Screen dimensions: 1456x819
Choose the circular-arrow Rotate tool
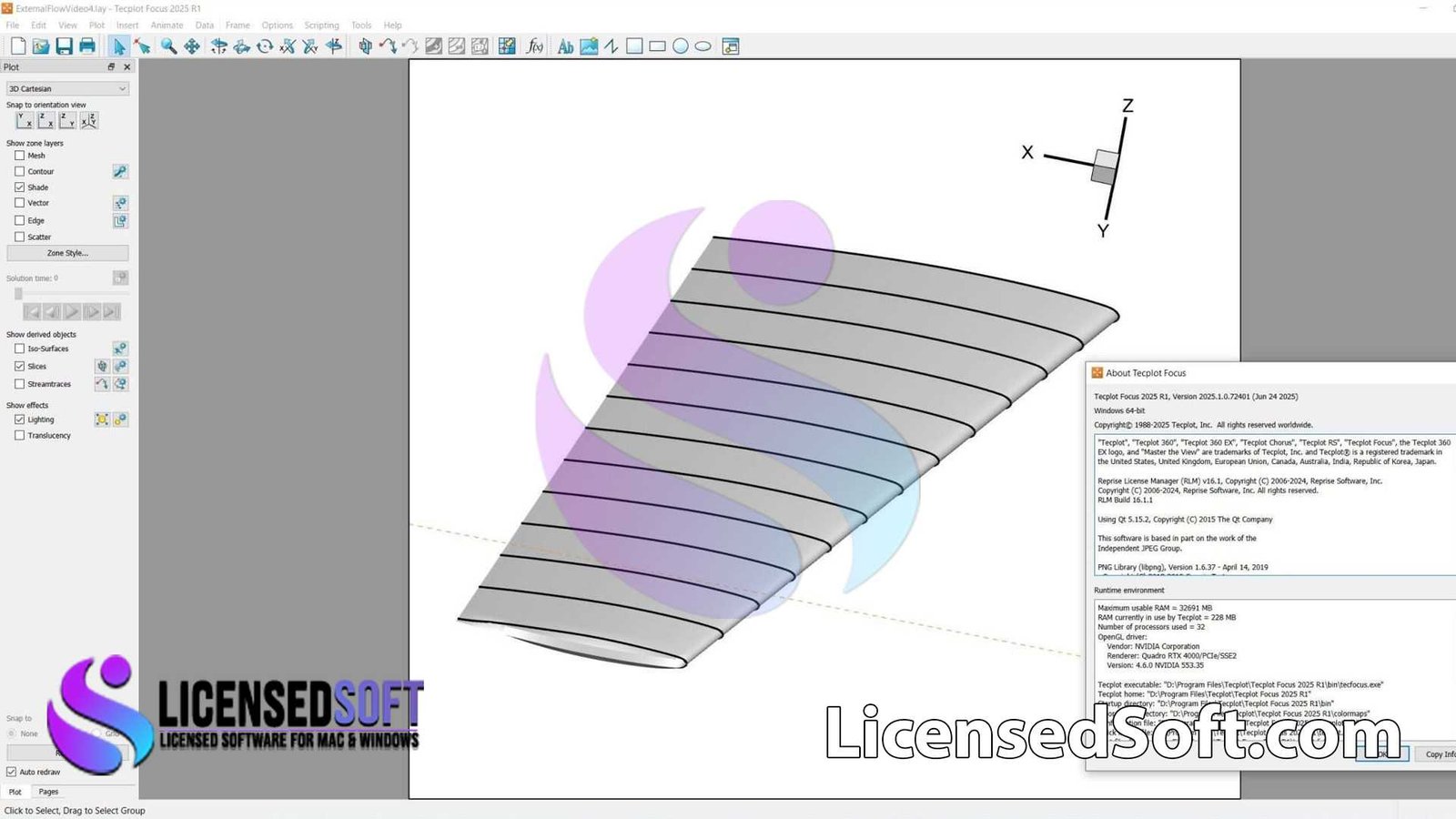tap(265, 45)
